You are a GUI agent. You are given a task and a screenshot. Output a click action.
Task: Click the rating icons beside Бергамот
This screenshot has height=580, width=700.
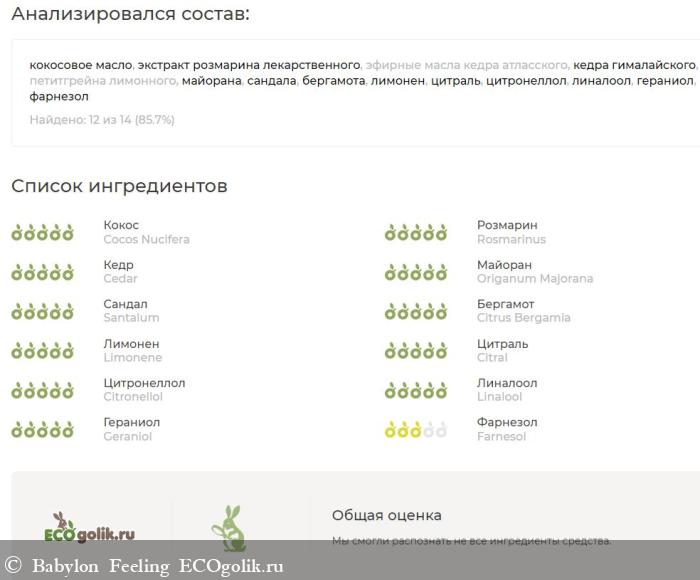point(416,312)
